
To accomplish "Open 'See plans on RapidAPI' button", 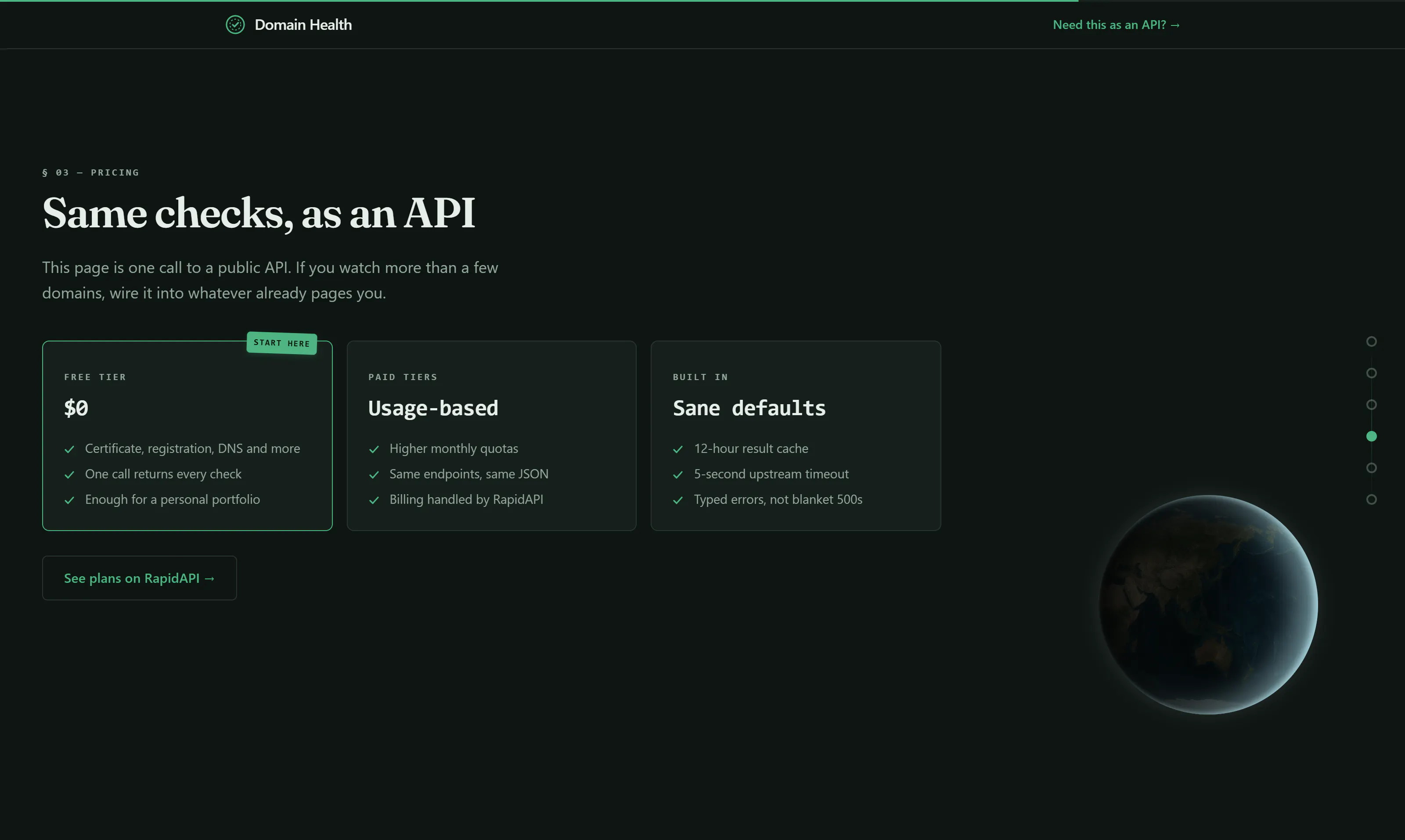I will (139, 578).
